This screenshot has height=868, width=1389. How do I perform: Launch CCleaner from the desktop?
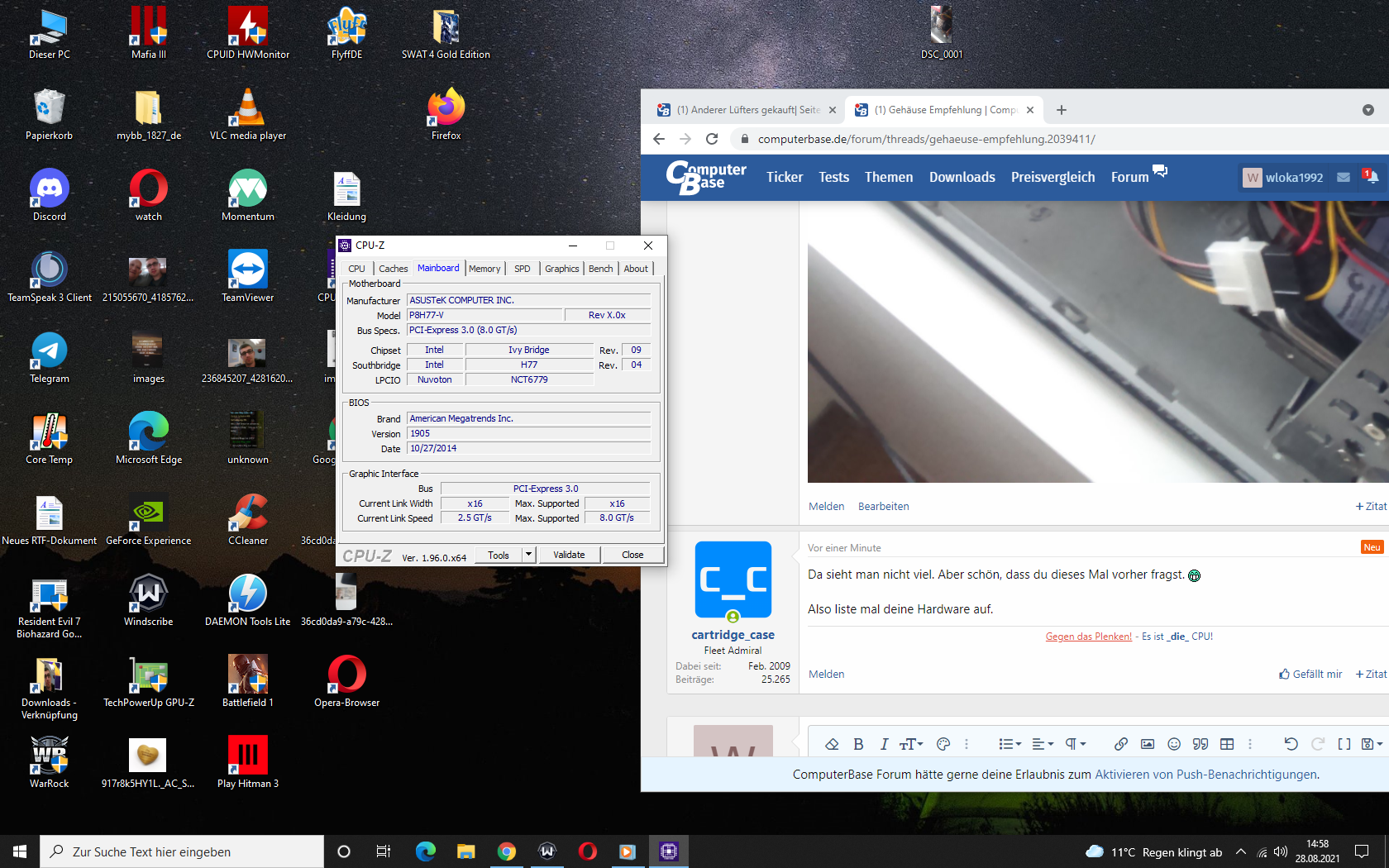tap(248, 519)
